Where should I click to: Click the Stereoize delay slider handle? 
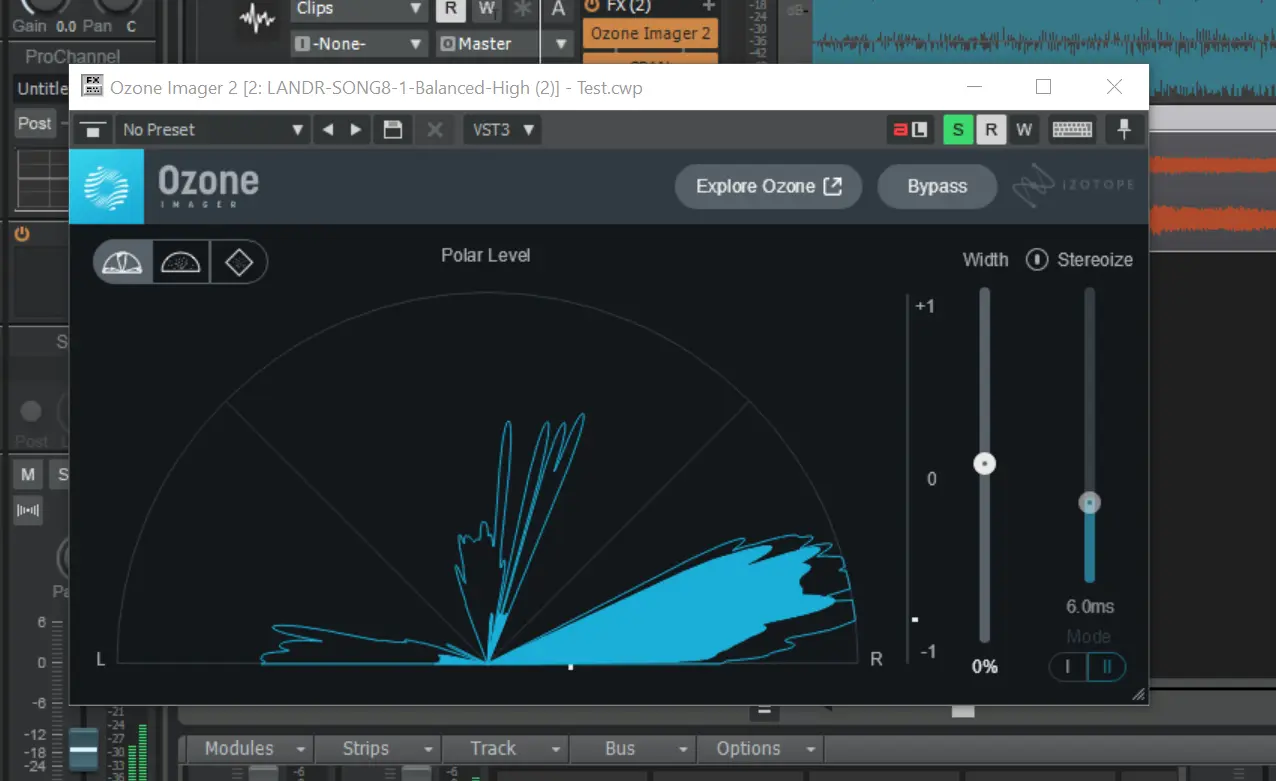click(x=1090, y=502)
